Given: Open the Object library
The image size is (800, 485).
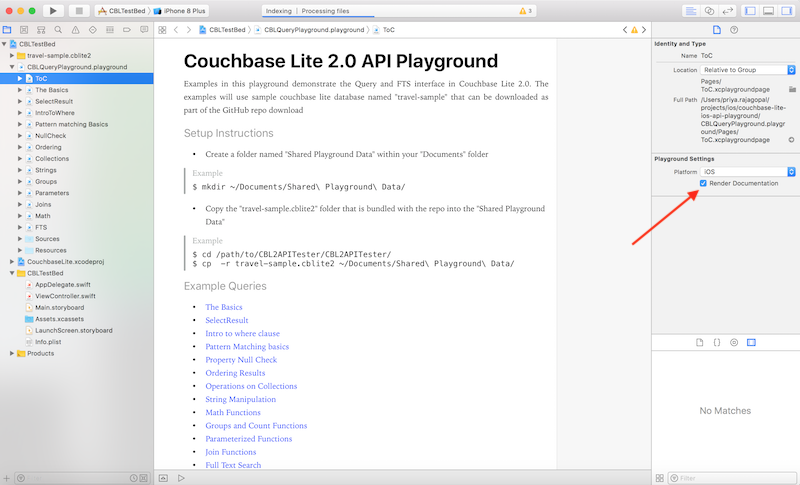Looking at the screenshot, I should (x=734, y=343).
